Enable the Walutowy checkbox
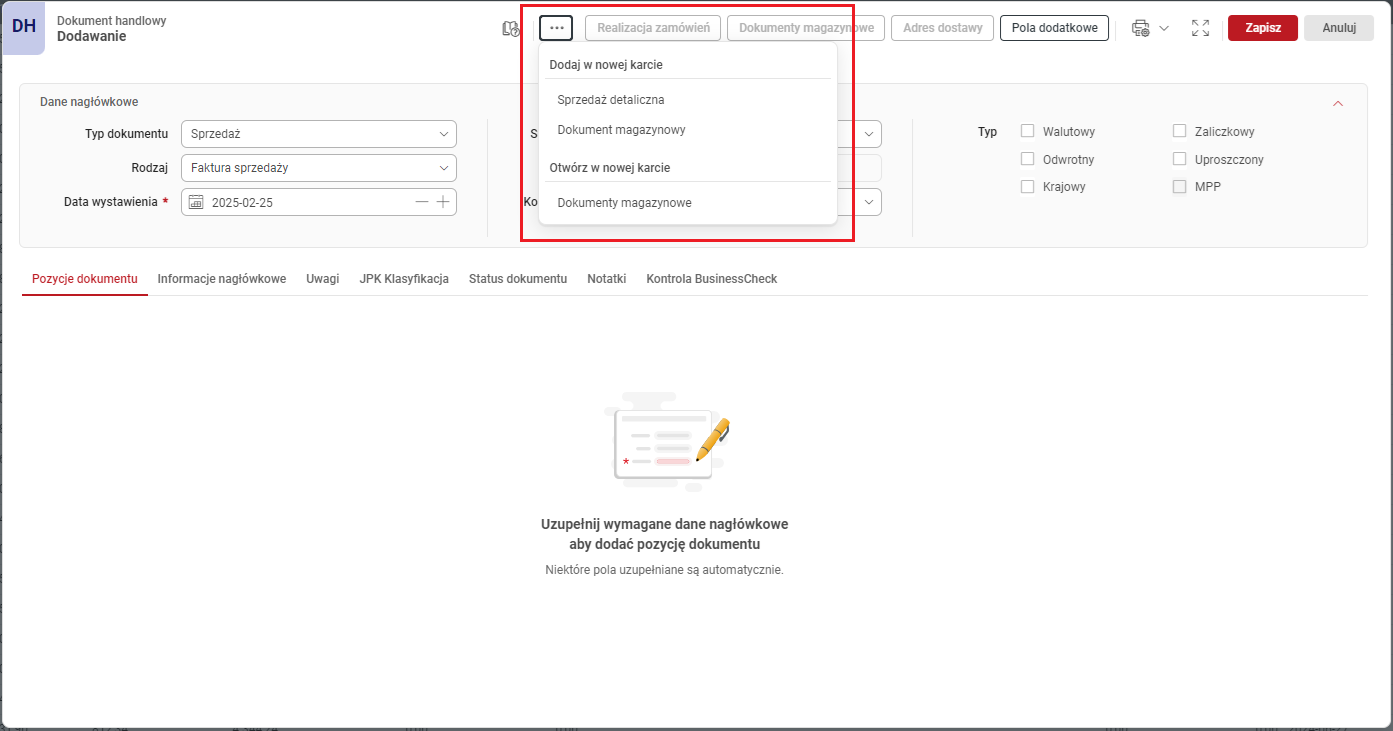1393x731 pixels. click(1027, 131)
